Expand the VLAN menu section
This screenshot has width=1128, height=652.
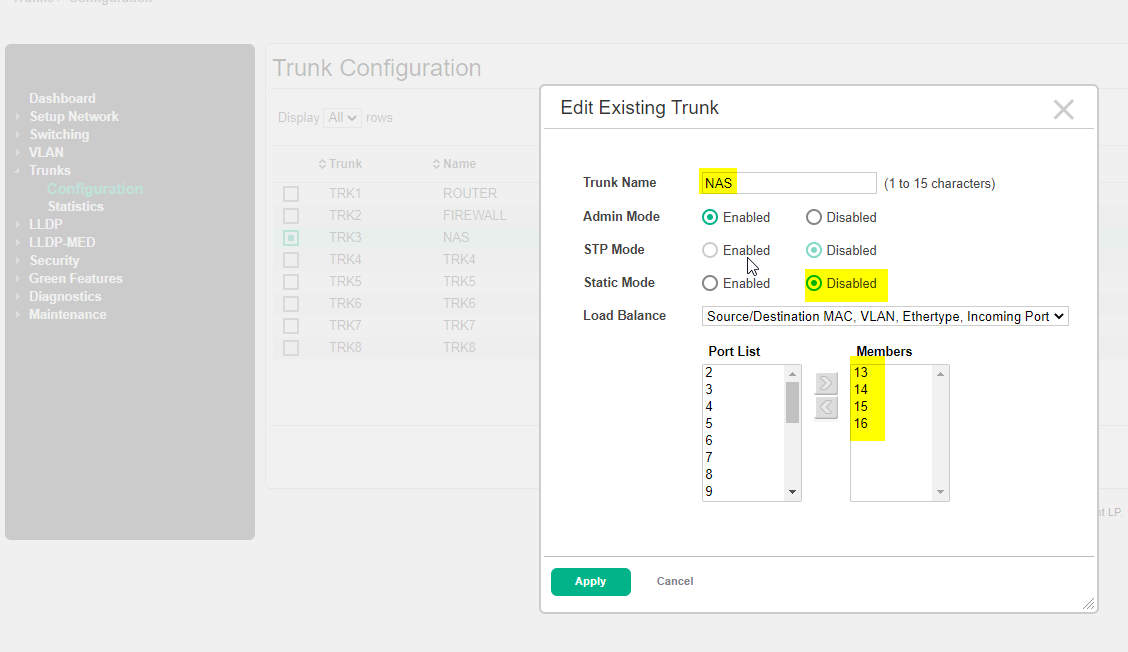46,152
